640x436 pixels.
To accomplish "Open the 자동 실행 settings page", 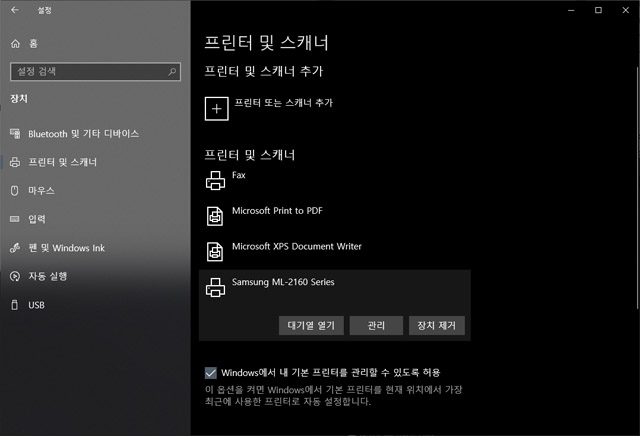I will coord(47,276).
